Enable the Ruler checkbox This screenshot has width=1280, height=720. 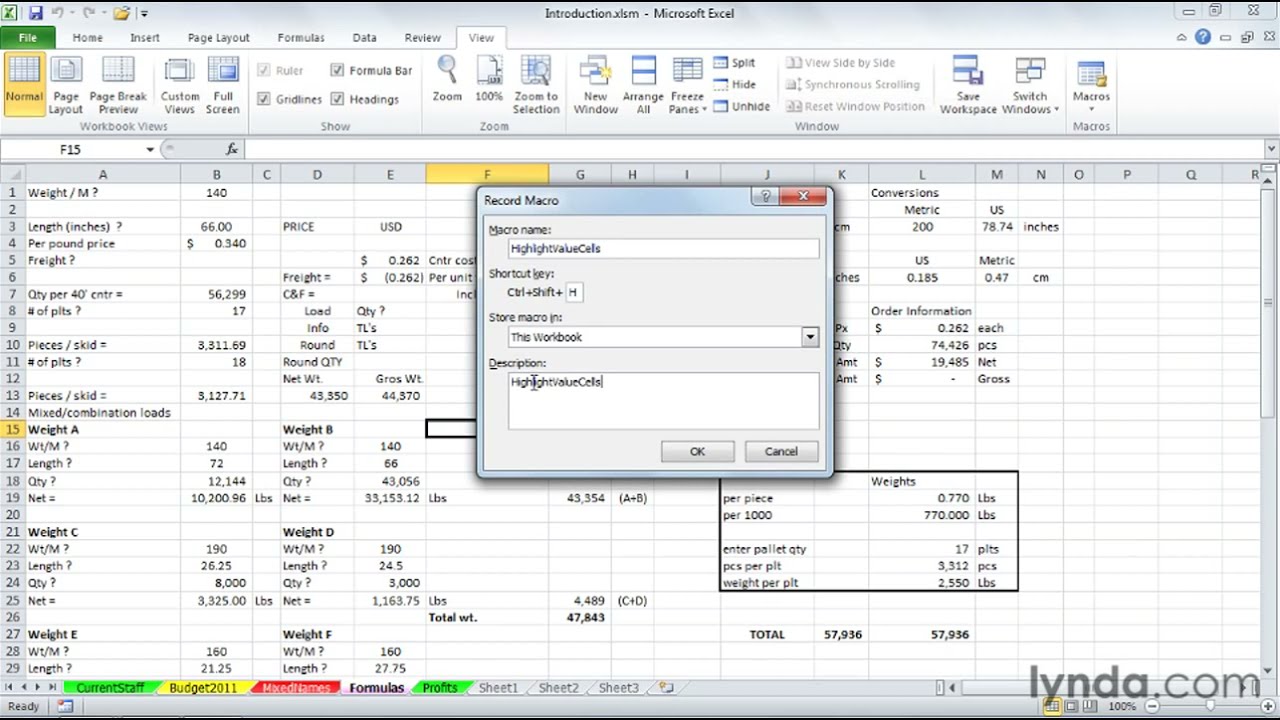tap(264, 71)
